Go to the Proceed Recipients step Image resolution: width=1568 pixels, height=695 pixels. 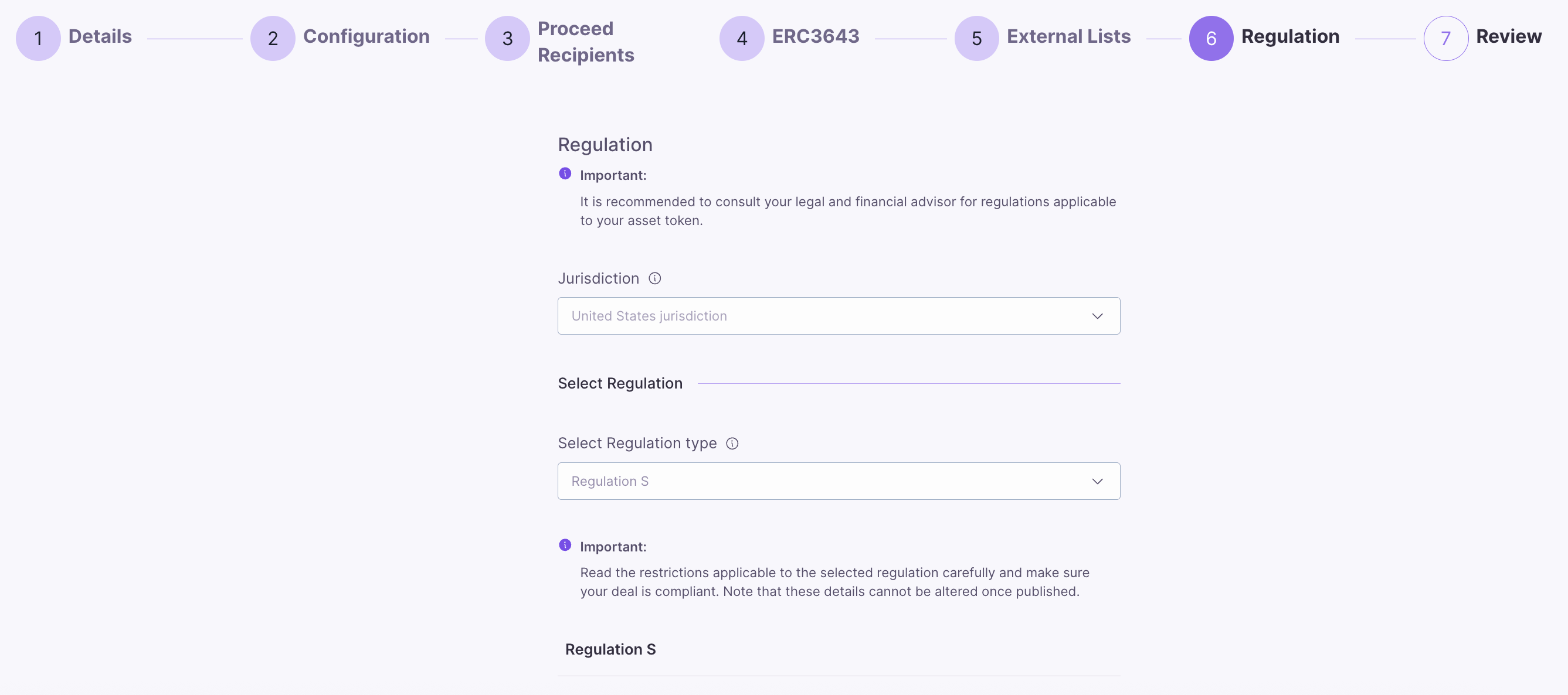click(x=586, y=42)
